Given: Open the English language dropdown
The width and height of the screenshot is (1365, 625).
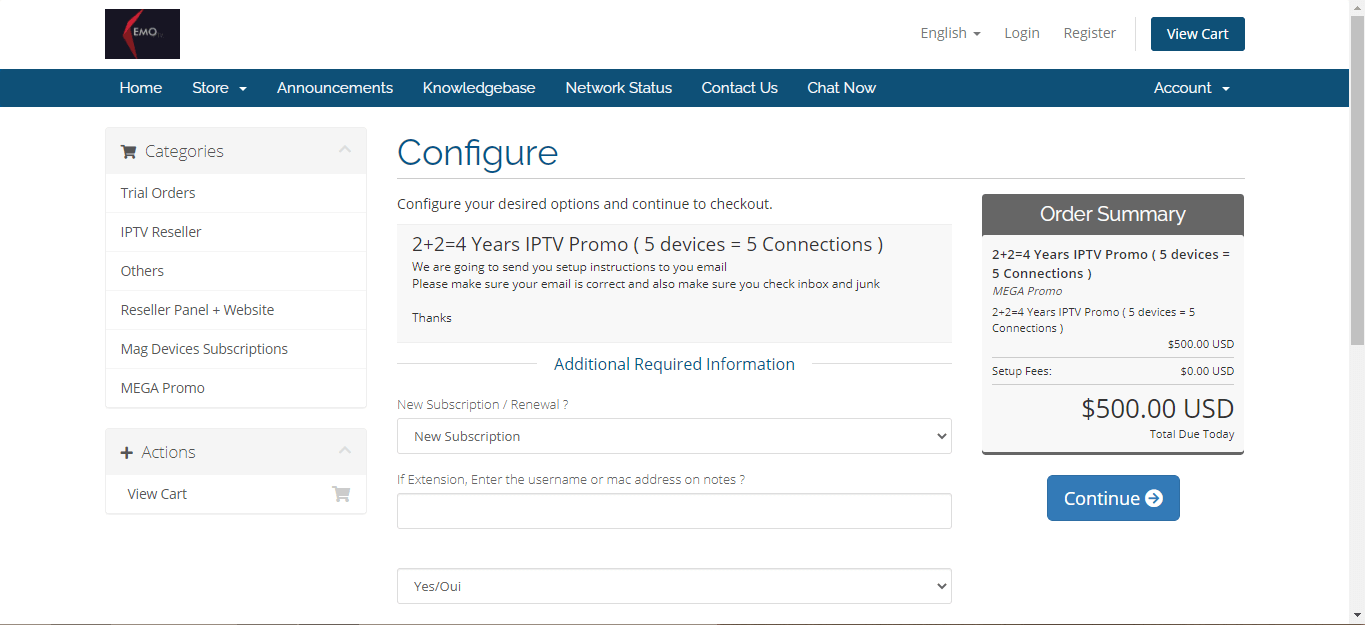Looking at the screenshot, I should point(950,33).
